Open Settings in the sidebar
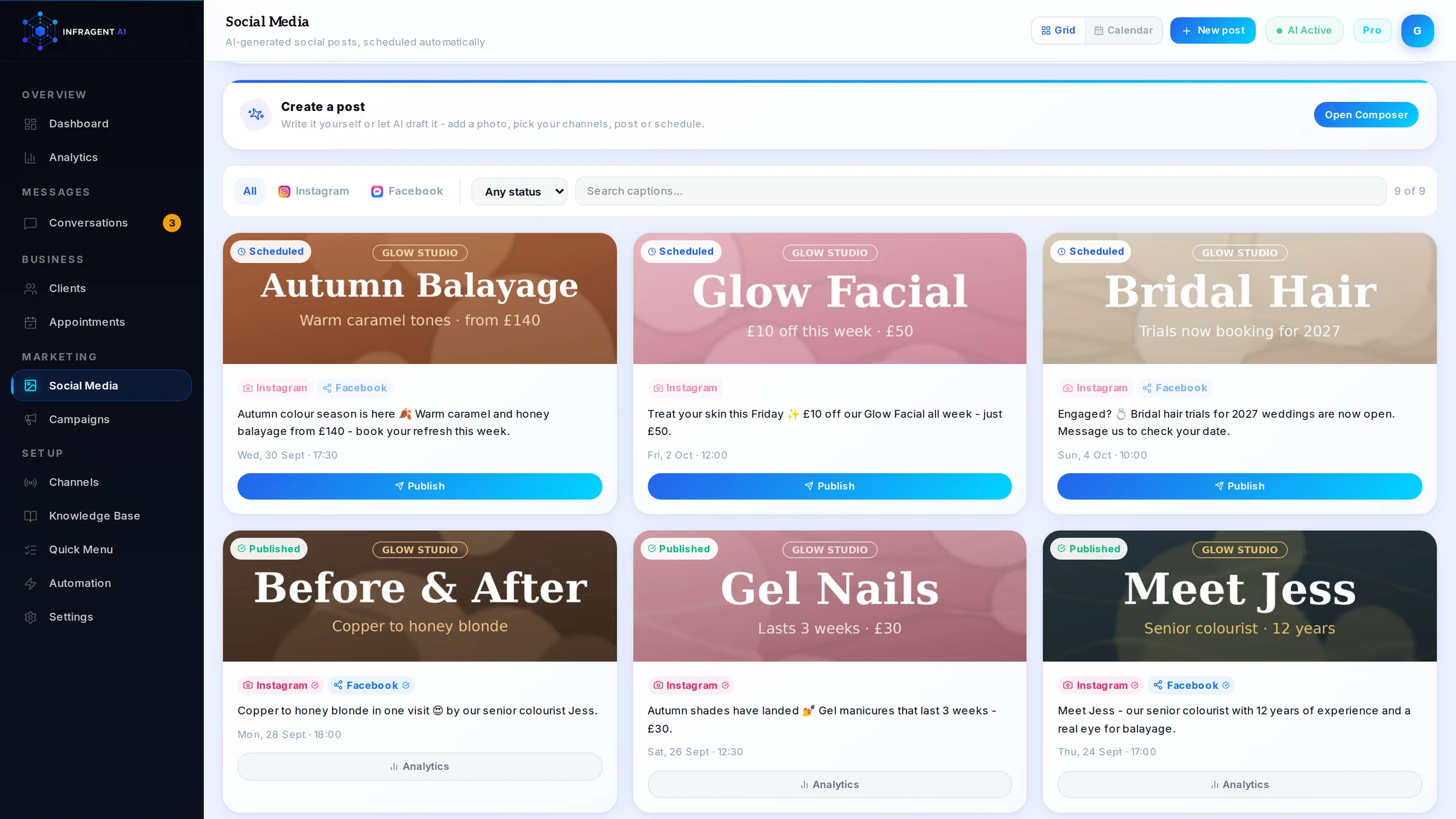 pos(101,617)
